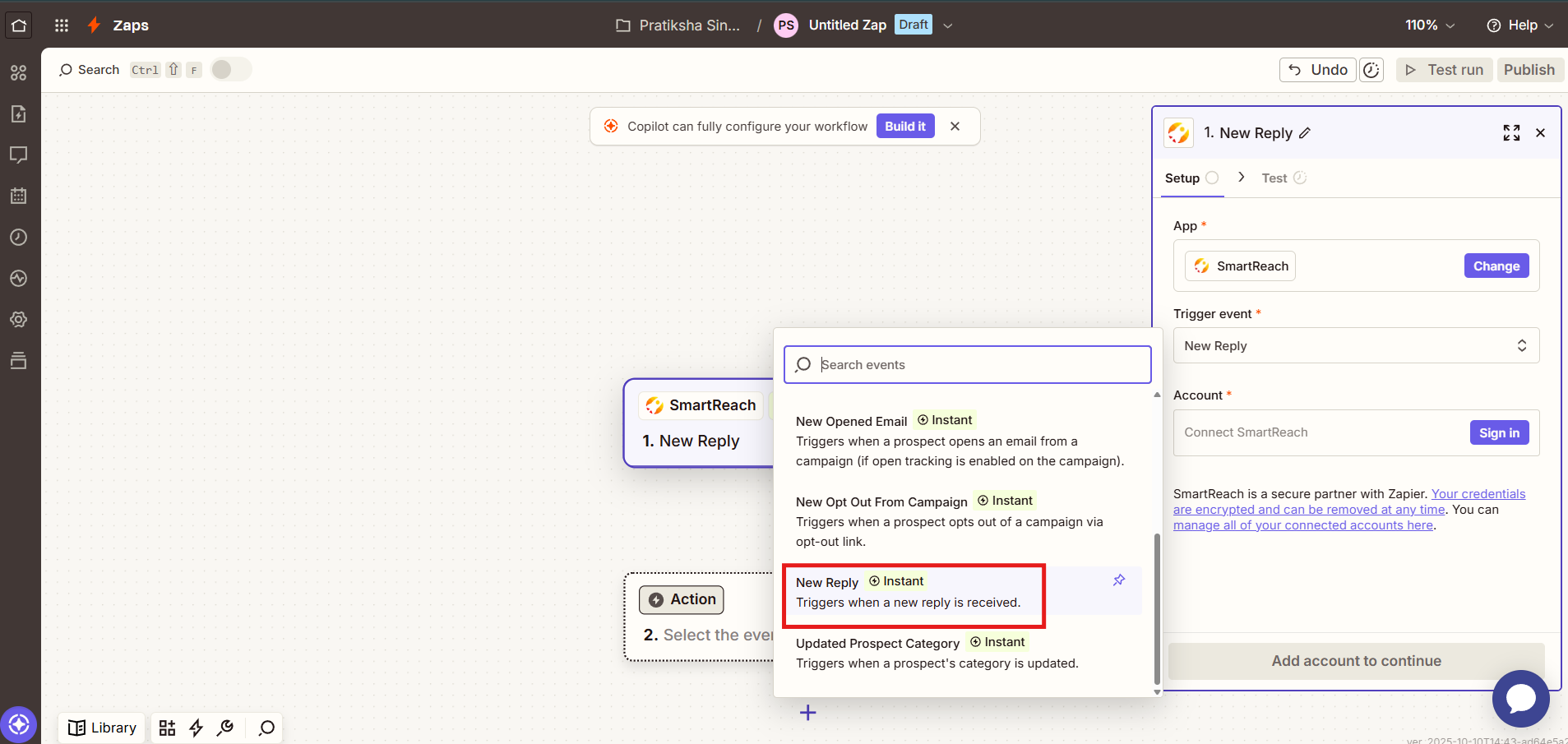Open the Your credentials are encrypted link
Viewport: 1568px width, 744px height.
tap(1349, 501)
